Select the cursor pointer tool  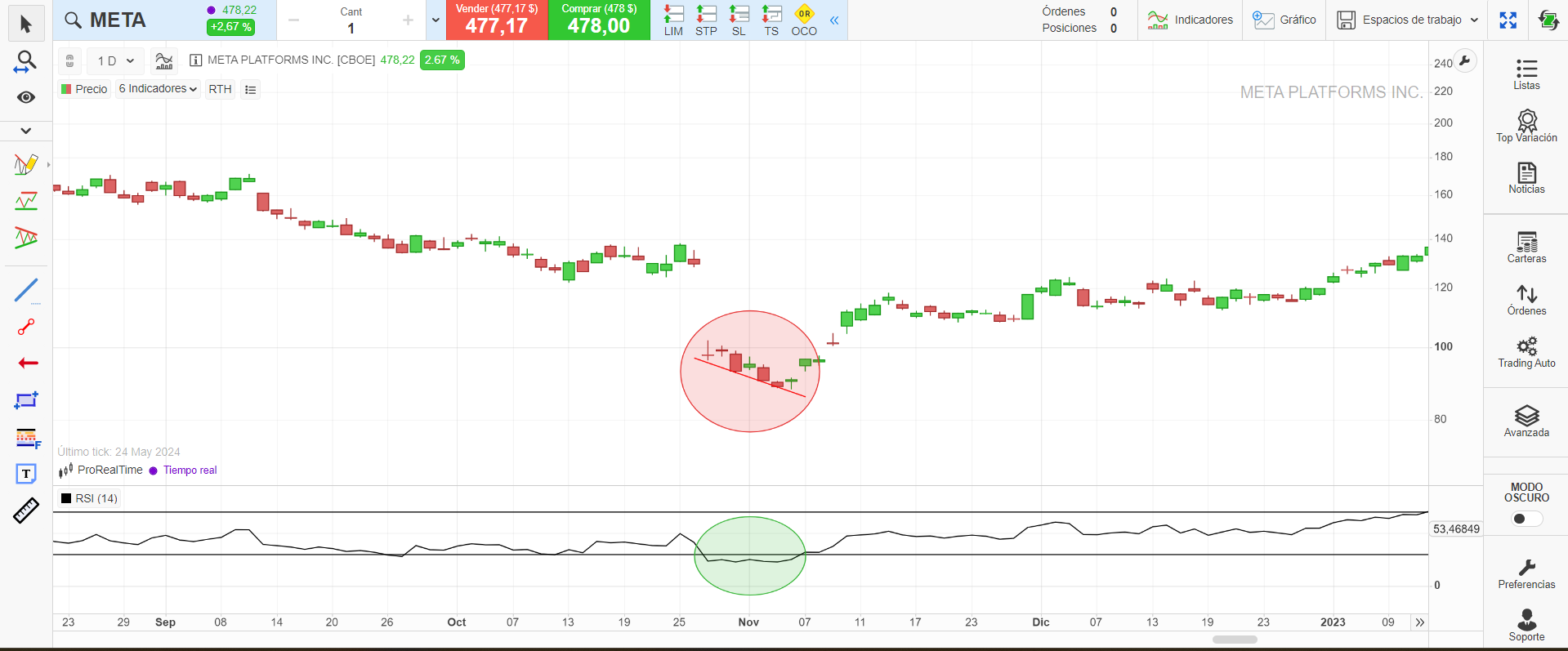coord(26,24)
